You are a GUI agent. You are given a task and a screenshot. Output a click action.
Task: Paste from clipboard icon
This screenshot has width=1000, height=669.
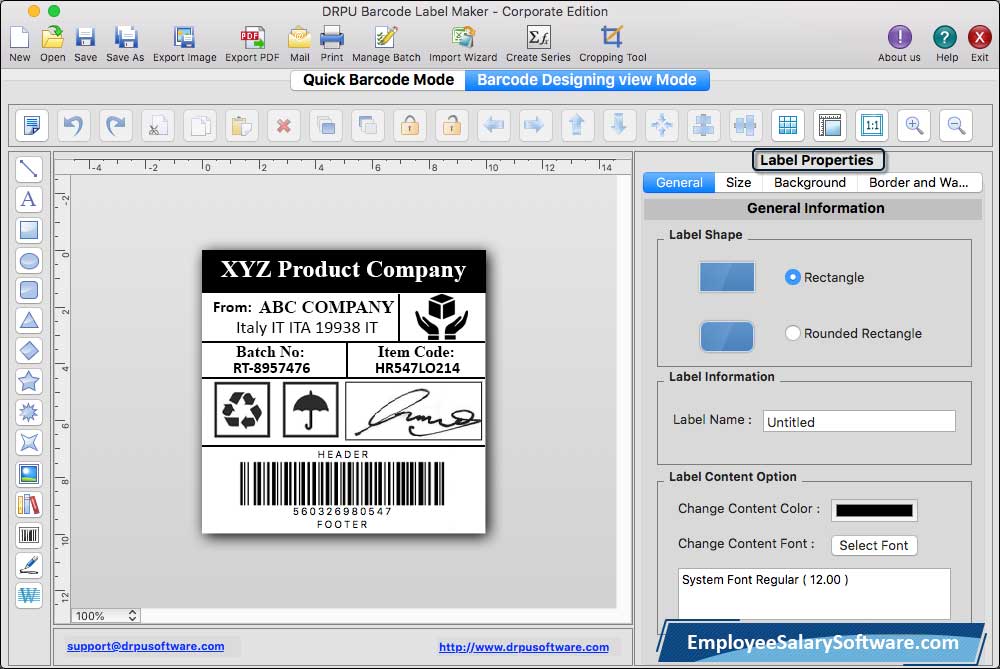tap(241, 125)
